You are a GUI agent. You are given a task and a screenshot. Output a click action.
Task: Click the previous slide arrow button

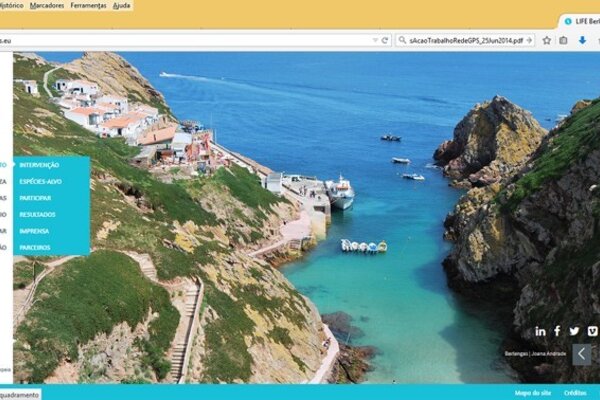581,354
